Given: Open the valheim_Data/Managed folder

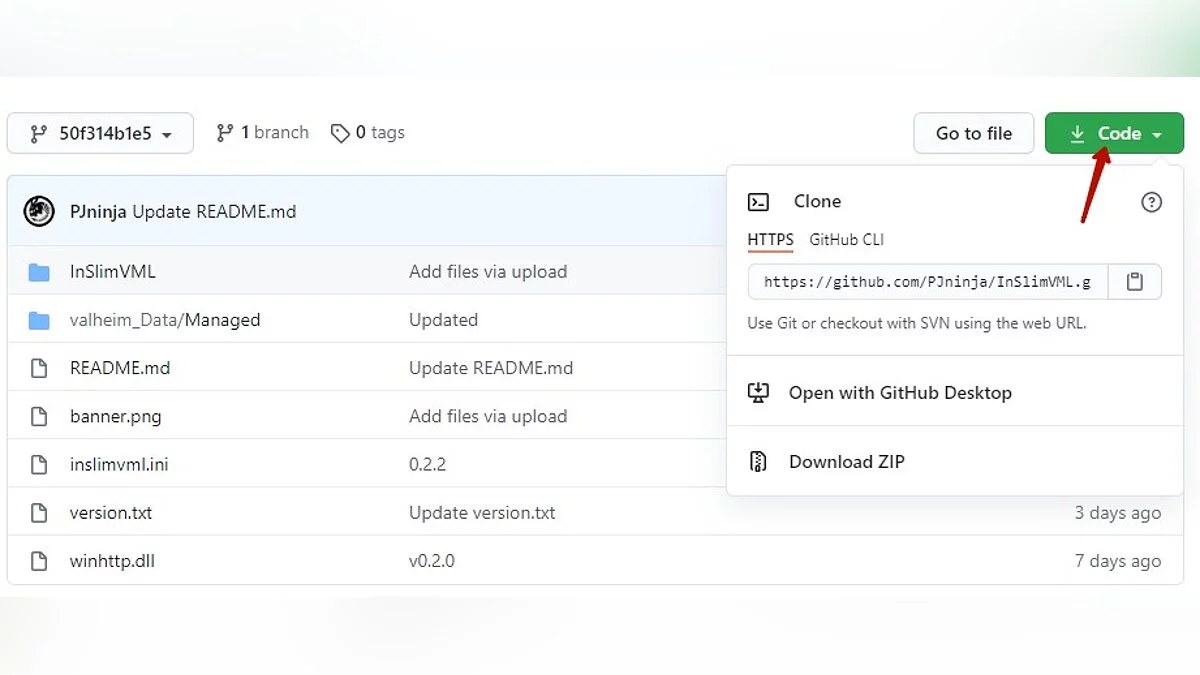Looking at the screenshot, I should point(165,320).
